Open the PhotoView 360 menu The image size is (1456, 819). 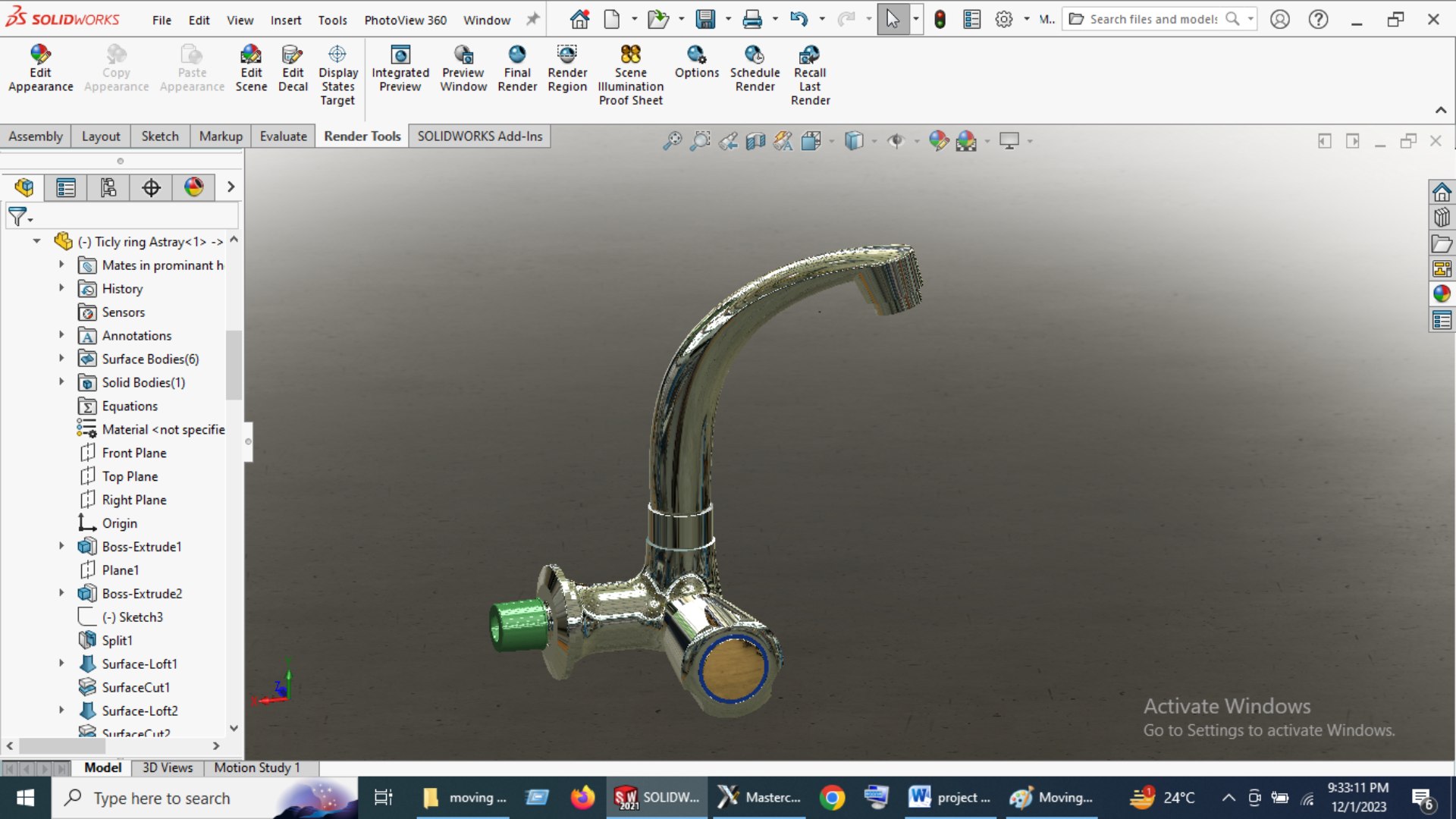click(405, 20)
